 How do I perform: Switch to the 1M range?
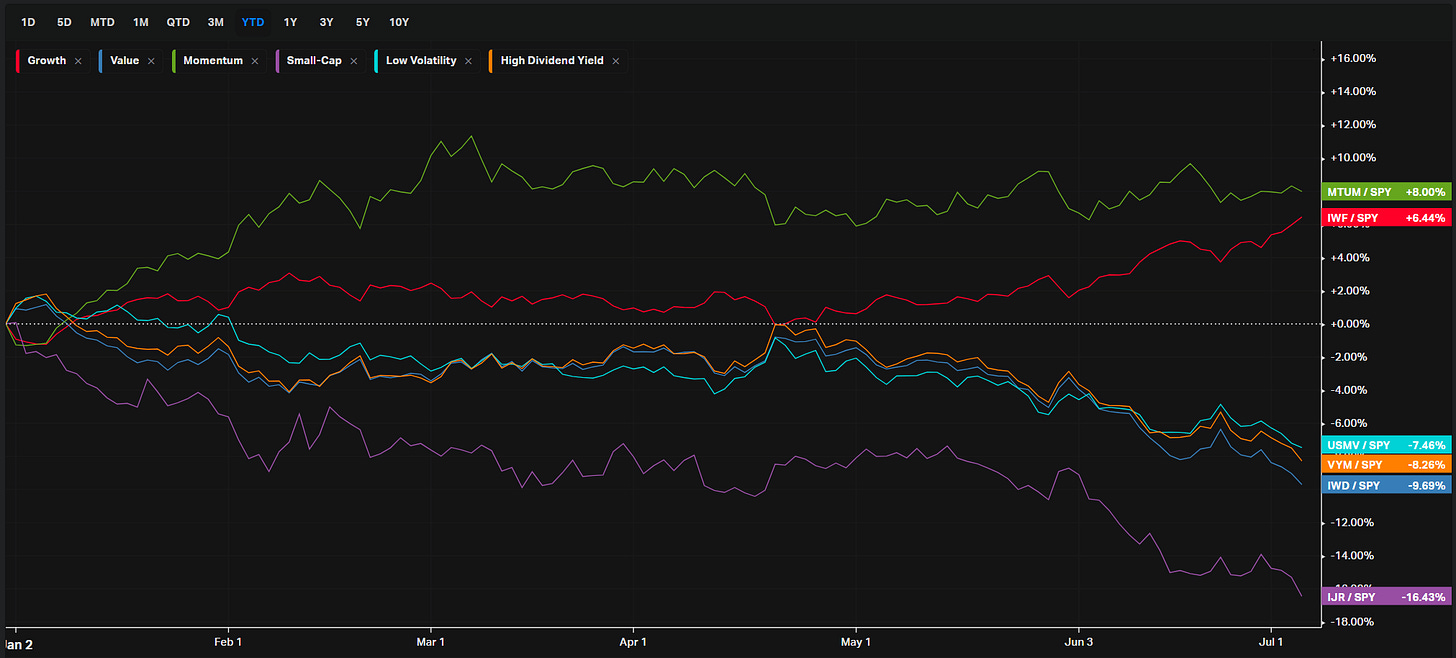(x=141, y=22)
